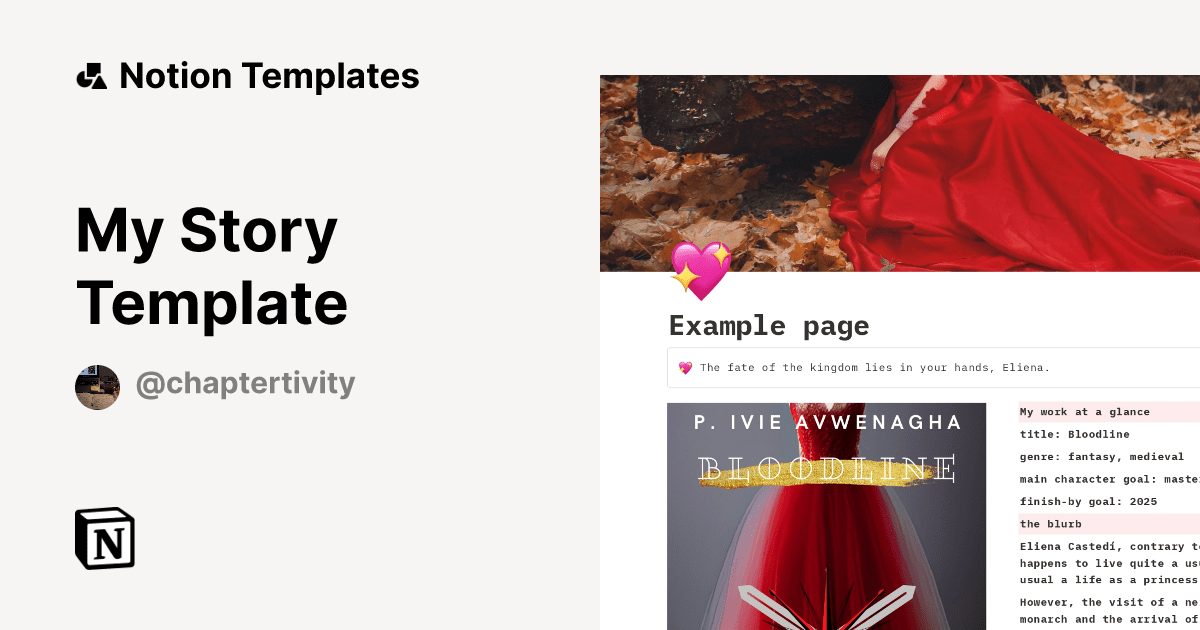Click the gold brush stroke on the Bloodline cover
1200x630 pixels.
click(x=827, y=483)
